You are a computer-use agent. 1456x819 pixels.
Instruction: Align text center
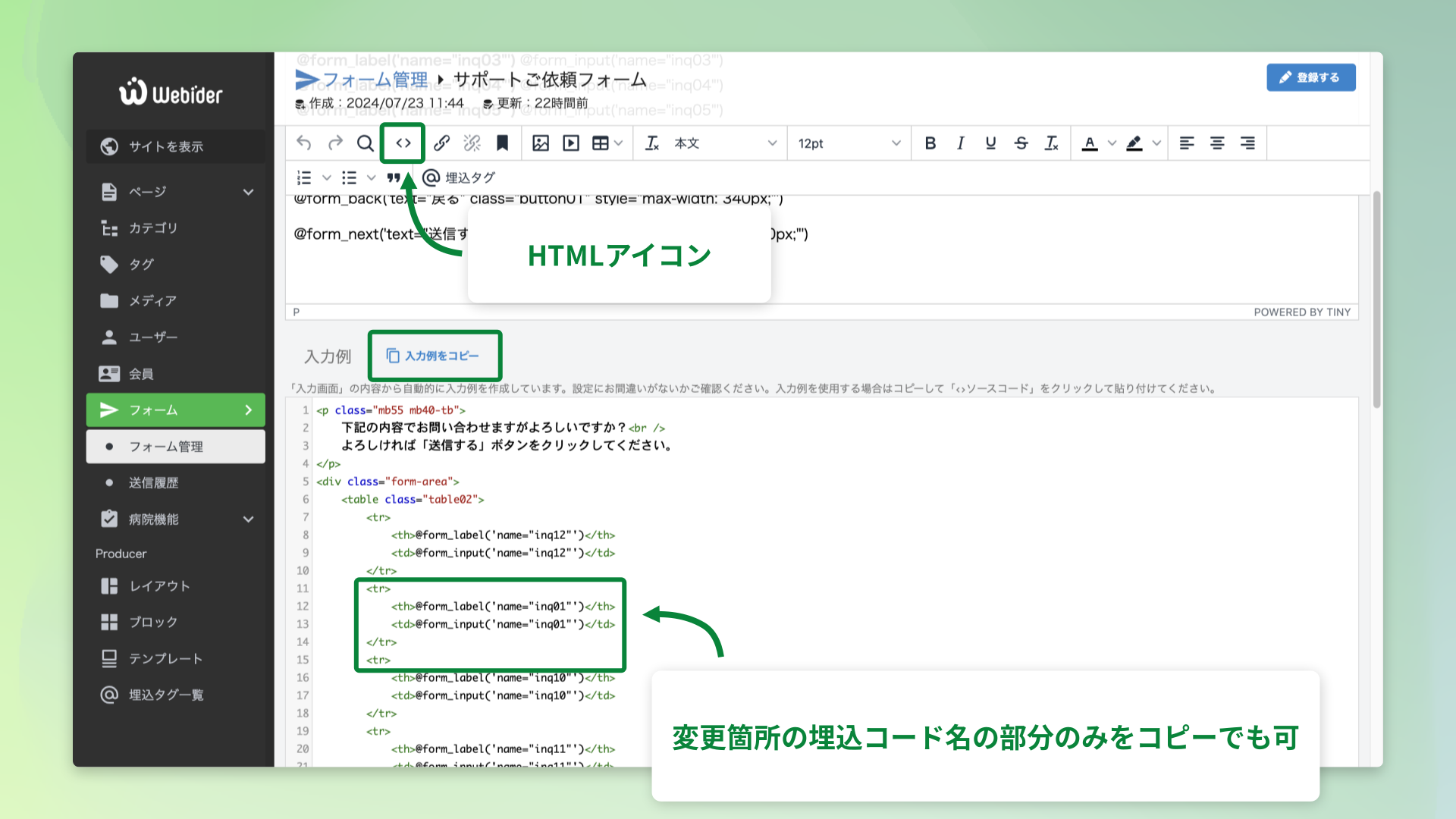coord(1217,143)
